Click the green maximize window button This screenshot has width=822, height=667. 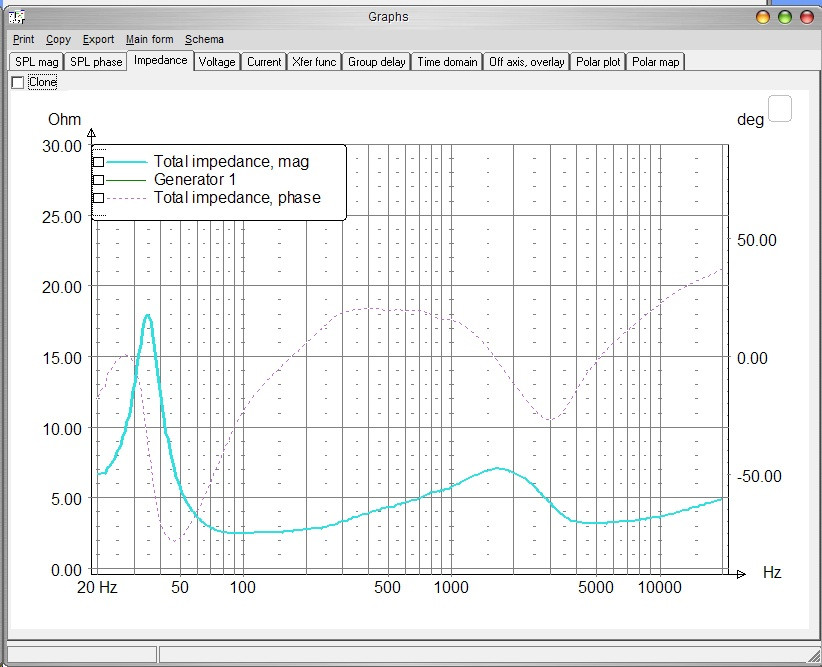click(785, 17)
